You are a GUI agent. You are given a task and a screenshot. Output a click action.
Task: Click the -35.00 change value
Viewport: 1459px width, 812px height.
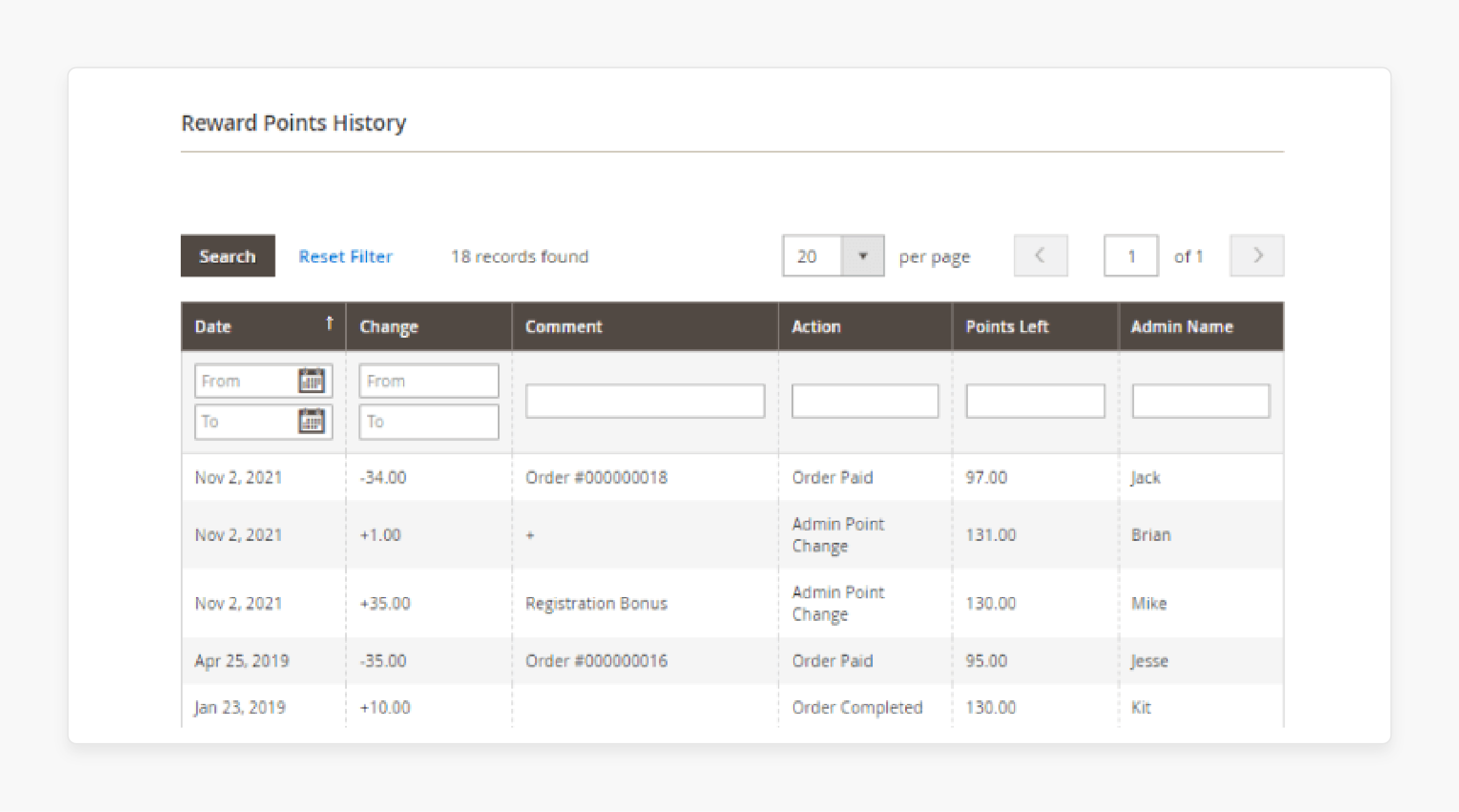[x=383, y=661]
